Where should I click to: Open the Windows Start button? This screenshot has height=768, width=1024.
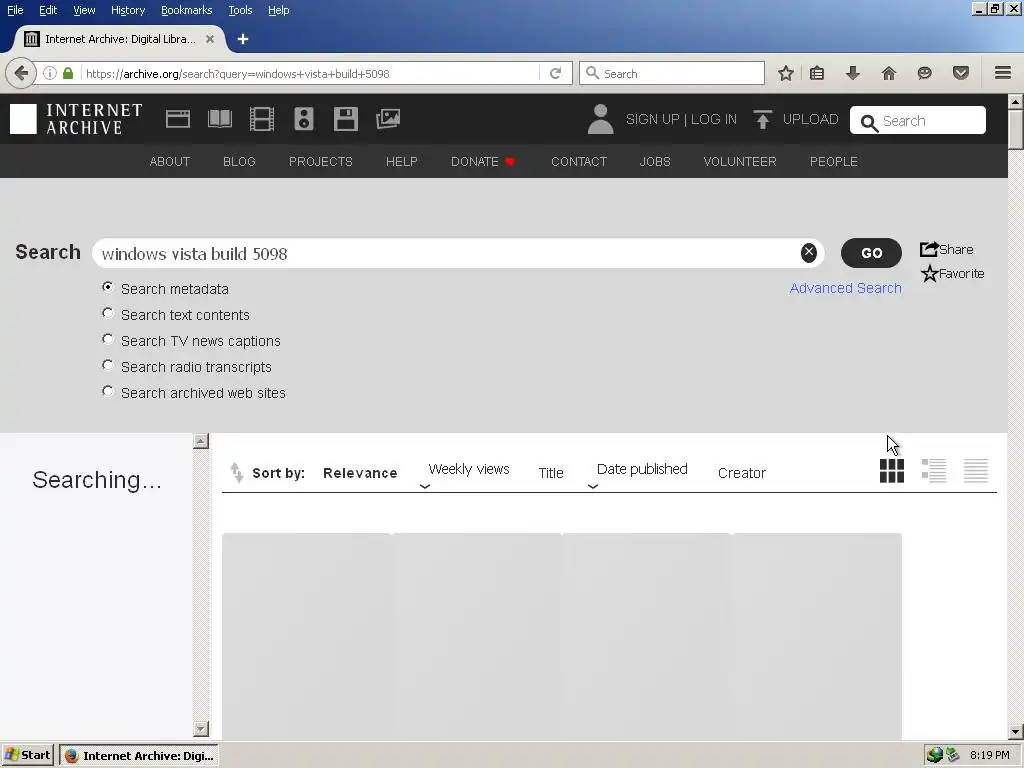pyautogui.click(x=27, y=755)
